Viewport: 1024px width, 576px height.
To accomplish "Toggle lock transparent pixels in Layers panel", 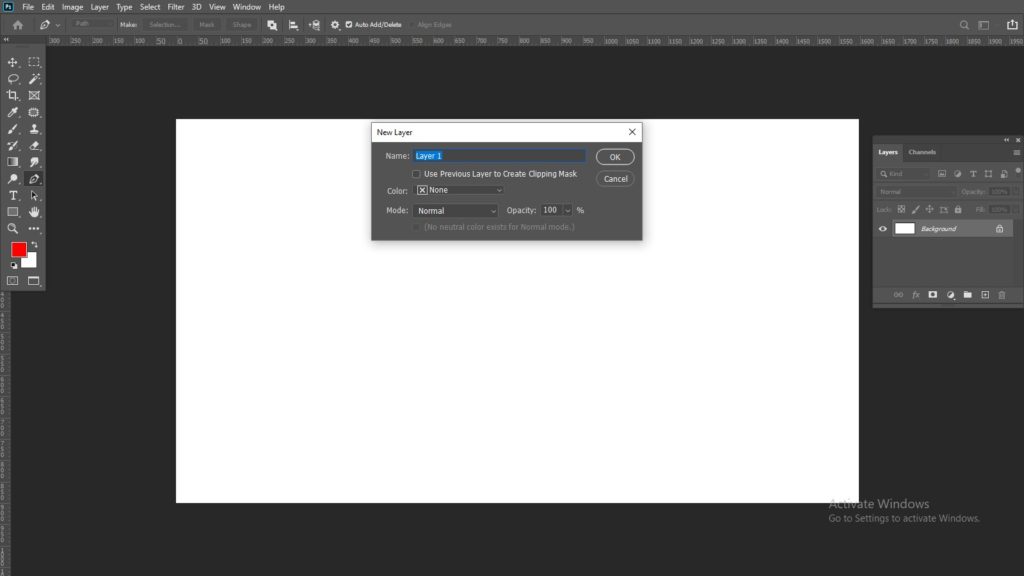I will click(x=901, y=210).
